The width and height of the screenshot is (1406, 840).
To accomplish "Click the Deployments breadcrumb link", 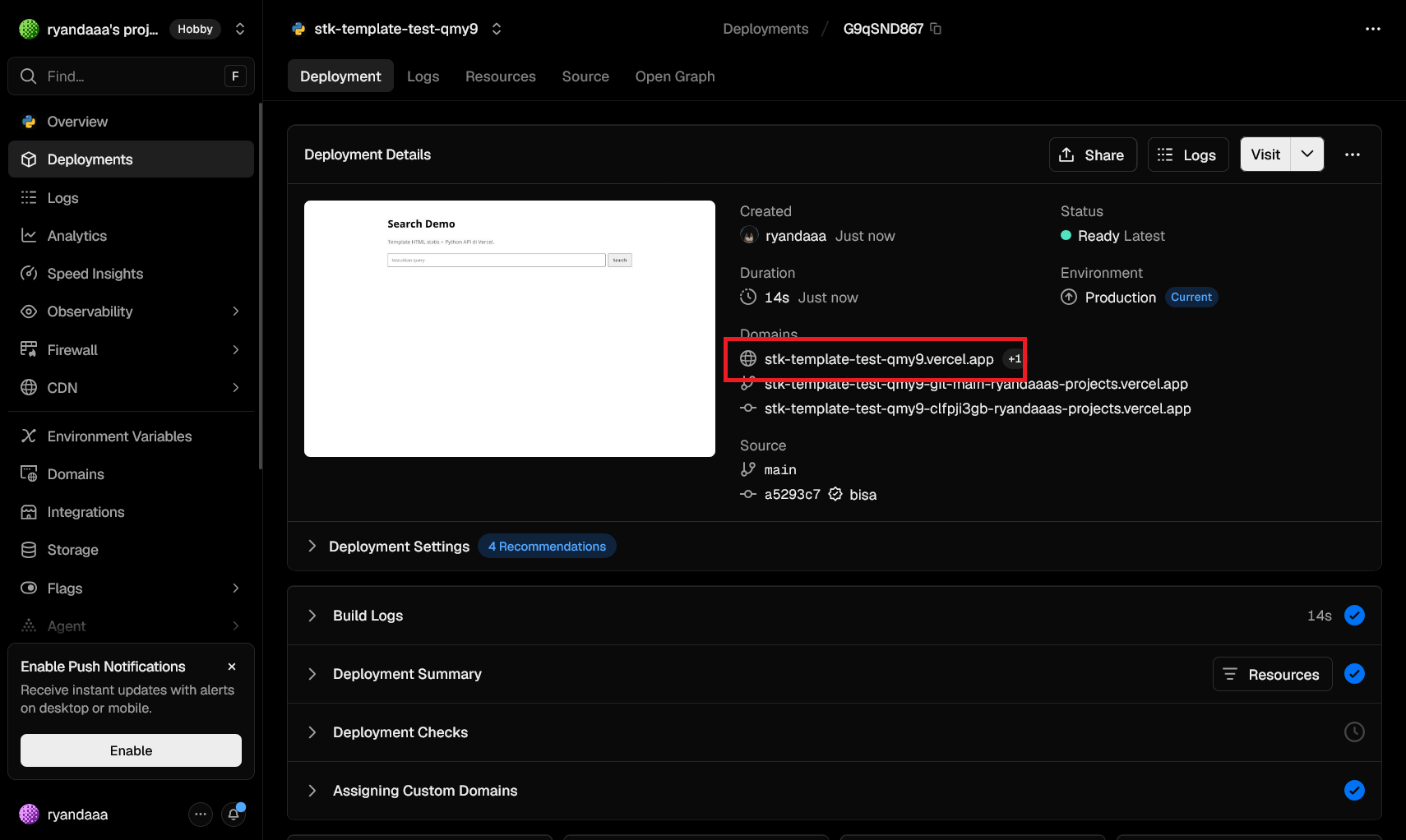I will (765, 29).
